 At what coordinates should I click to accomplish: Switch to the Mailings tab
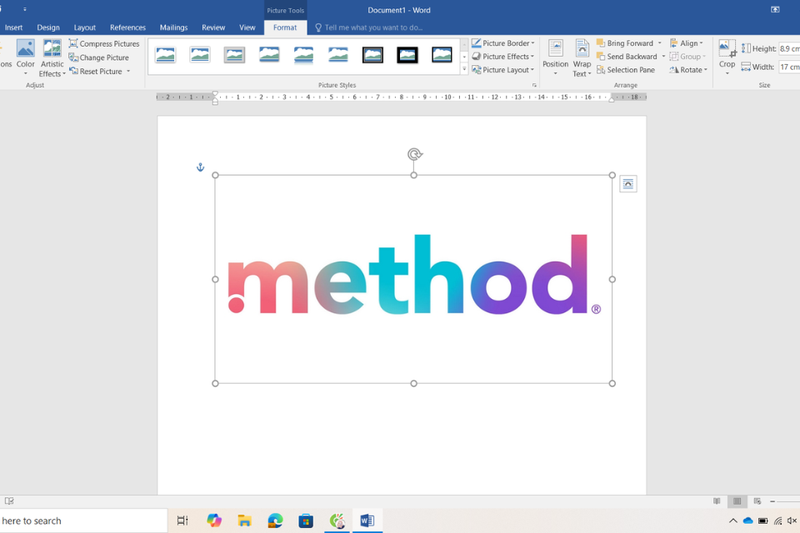click(x=173, y=28)
